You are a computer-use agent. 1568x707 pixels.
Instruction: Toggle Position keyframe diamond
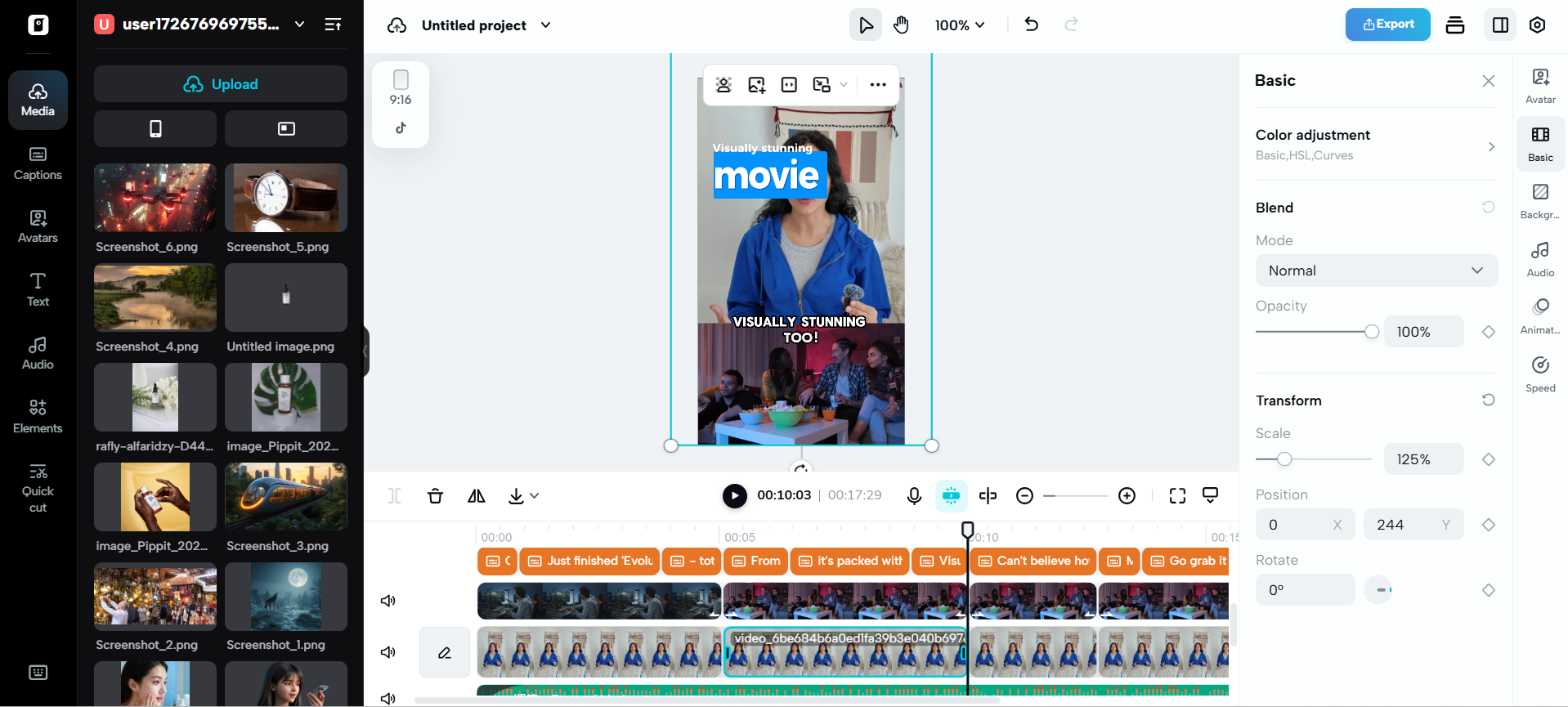tap(1489, 525)
